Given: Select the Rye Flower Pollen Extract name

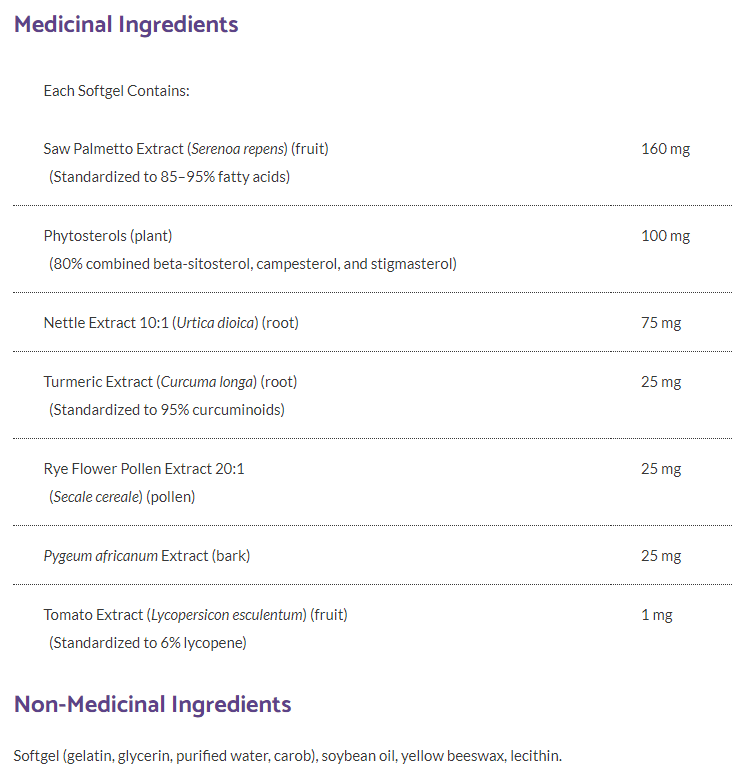Looking at the screenshot, I should point(144,469).
